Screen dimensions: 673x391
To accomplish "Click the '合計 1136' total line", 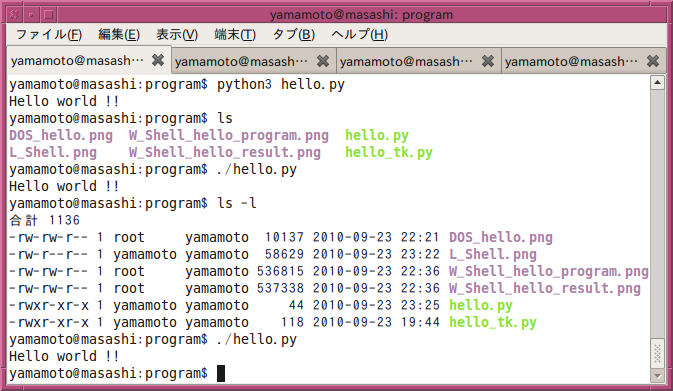I will pos(45,220).
